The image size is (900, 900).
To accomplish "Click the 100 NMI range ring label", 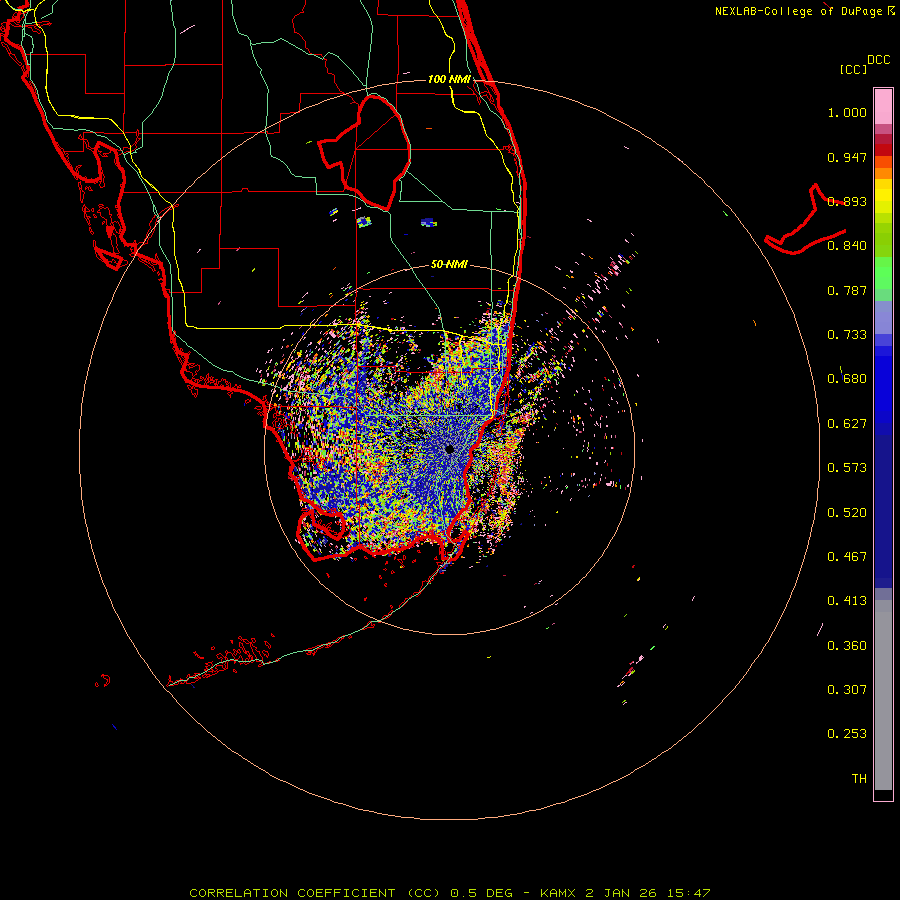I will (x=449, y=79).
